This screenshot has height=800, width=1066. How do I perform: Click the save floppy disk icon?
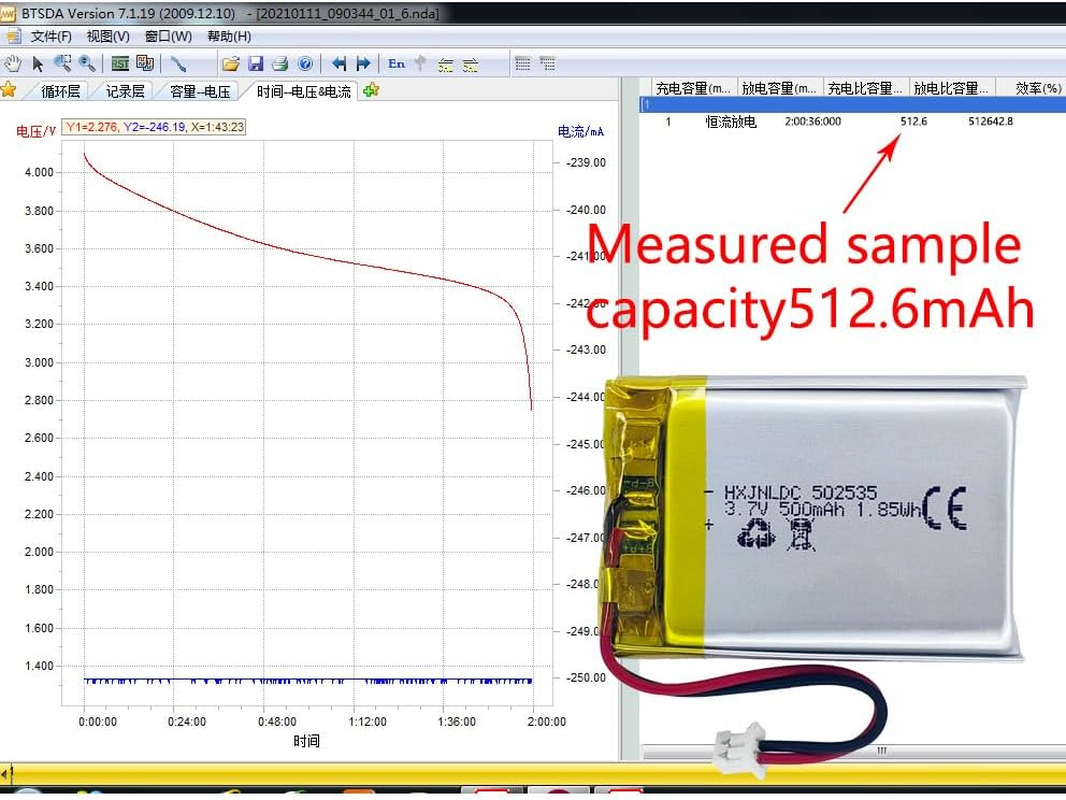(x=256, y=63)
